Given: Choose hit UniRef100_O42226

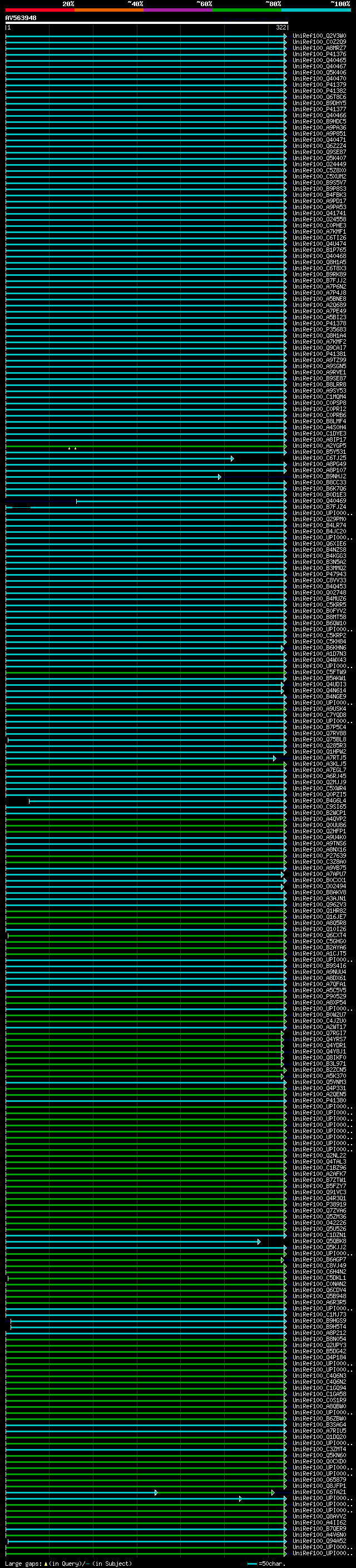Looking at the screenshot, I should (319, 1223).
